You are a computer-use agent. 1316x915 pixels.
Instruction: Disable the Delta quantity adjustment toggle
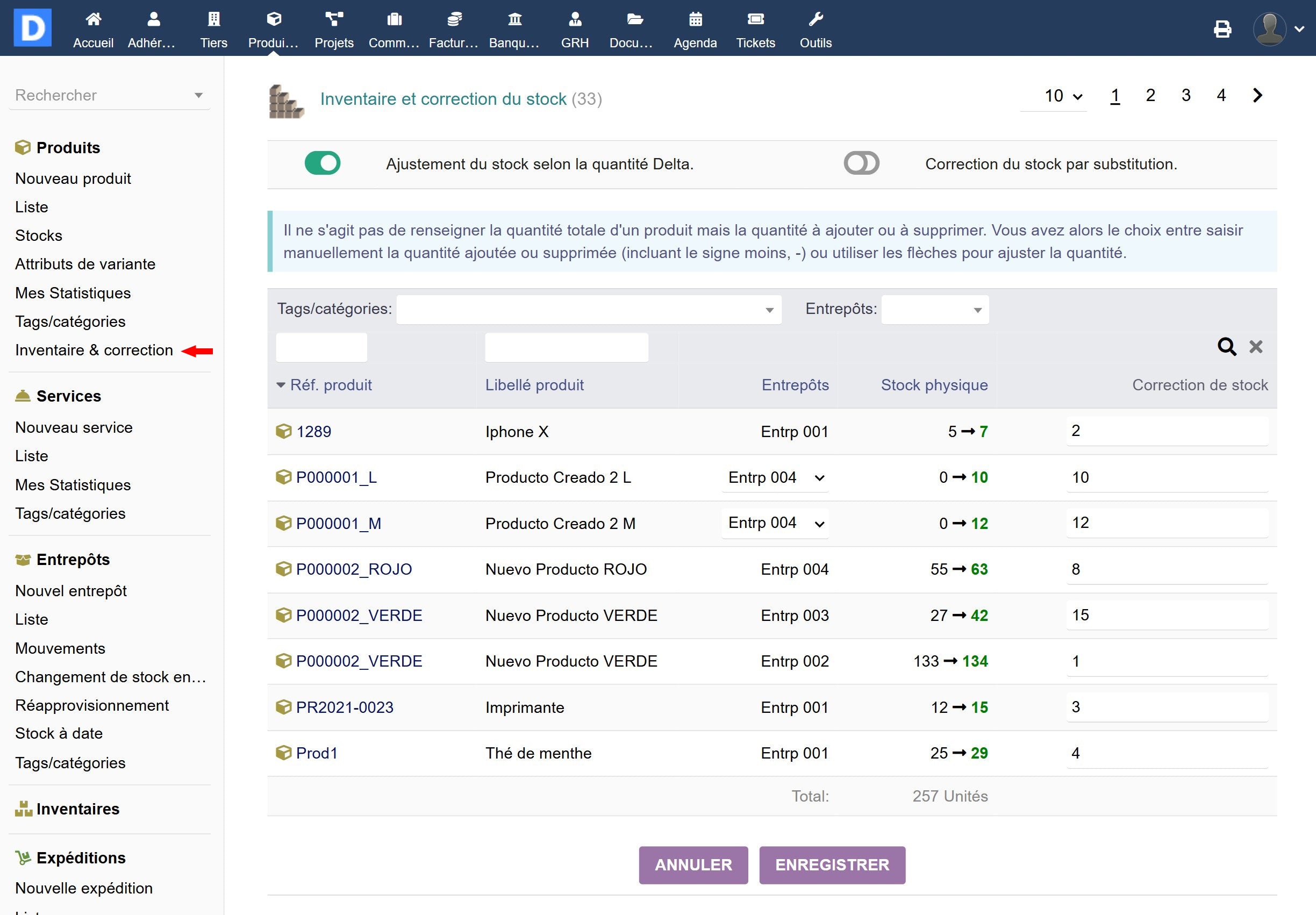pyautogui.click(x=322, y=163)
